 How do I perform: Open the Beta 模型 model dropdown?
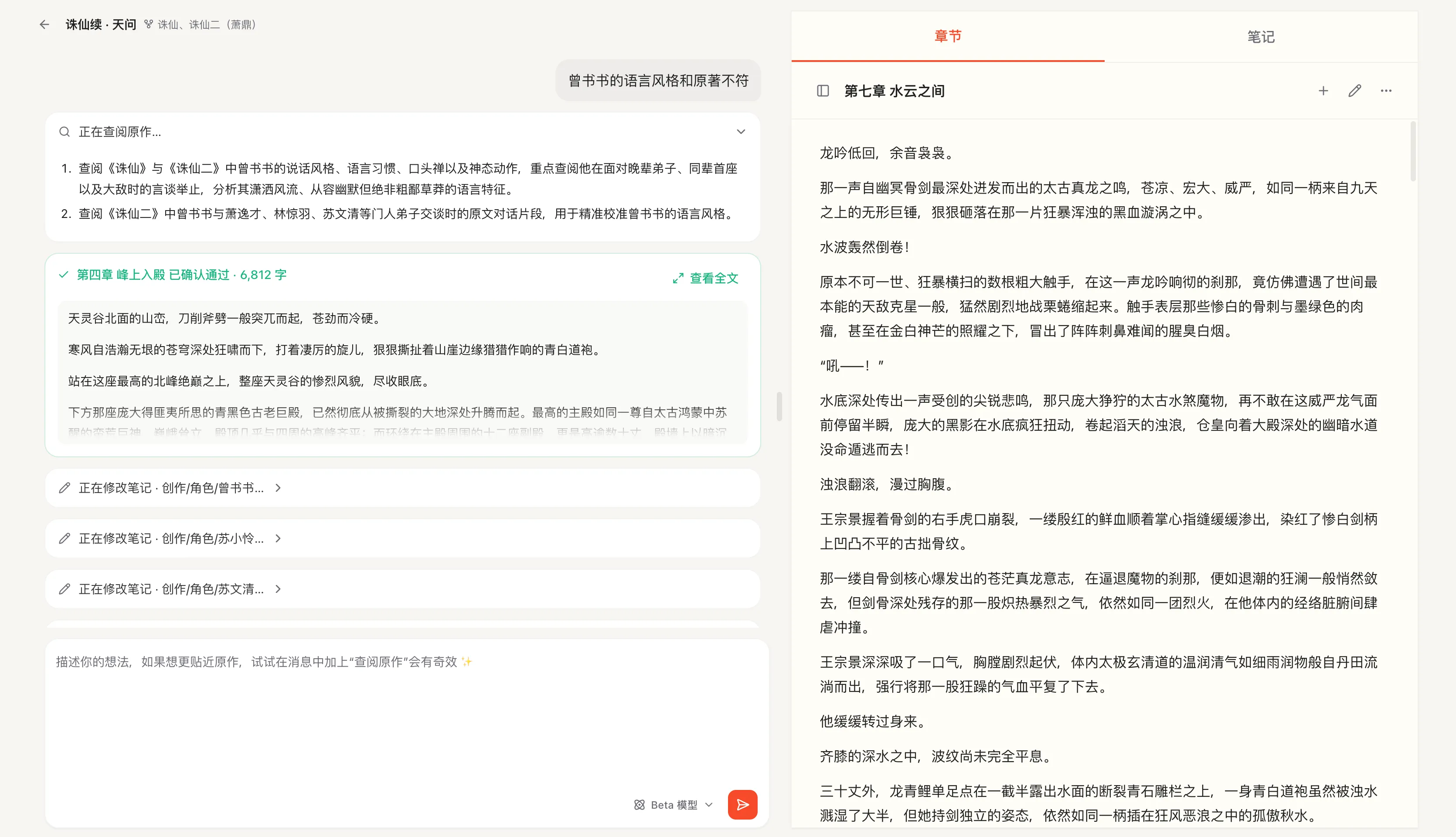point(673,805)
